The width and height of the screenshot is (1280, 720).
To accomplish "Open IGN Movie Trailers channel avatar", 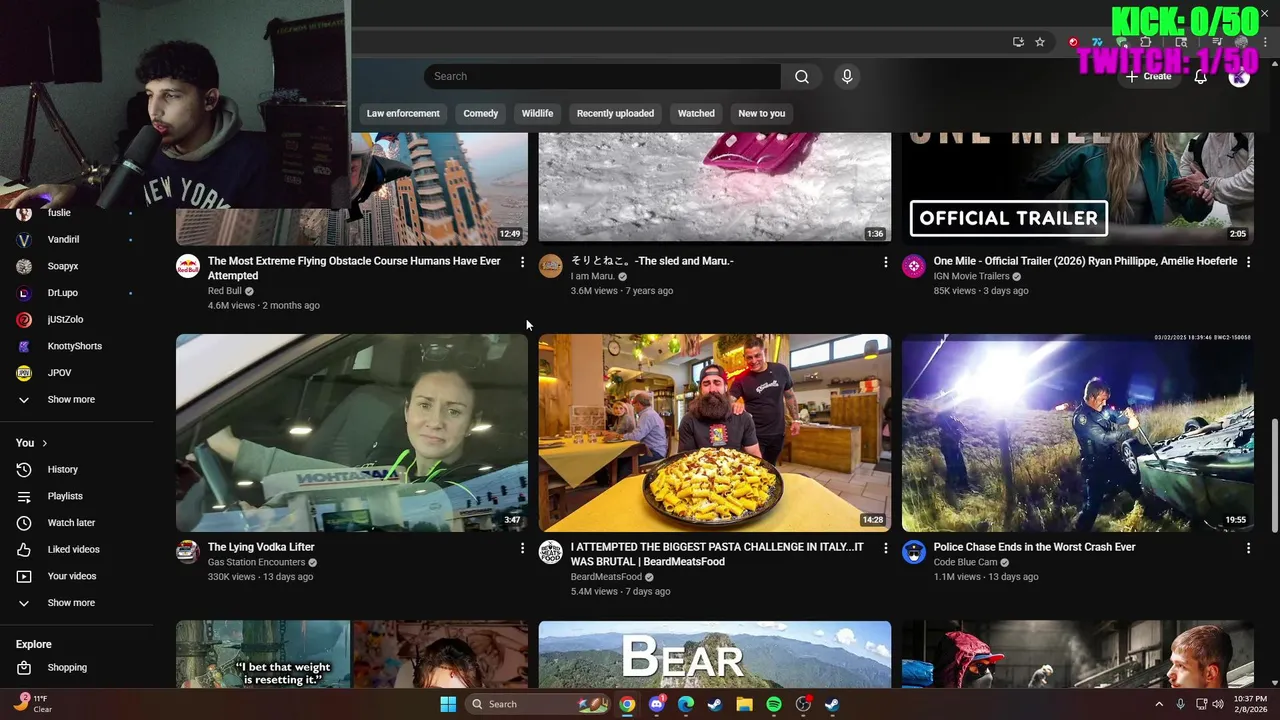I will click(x=914, y=266).
